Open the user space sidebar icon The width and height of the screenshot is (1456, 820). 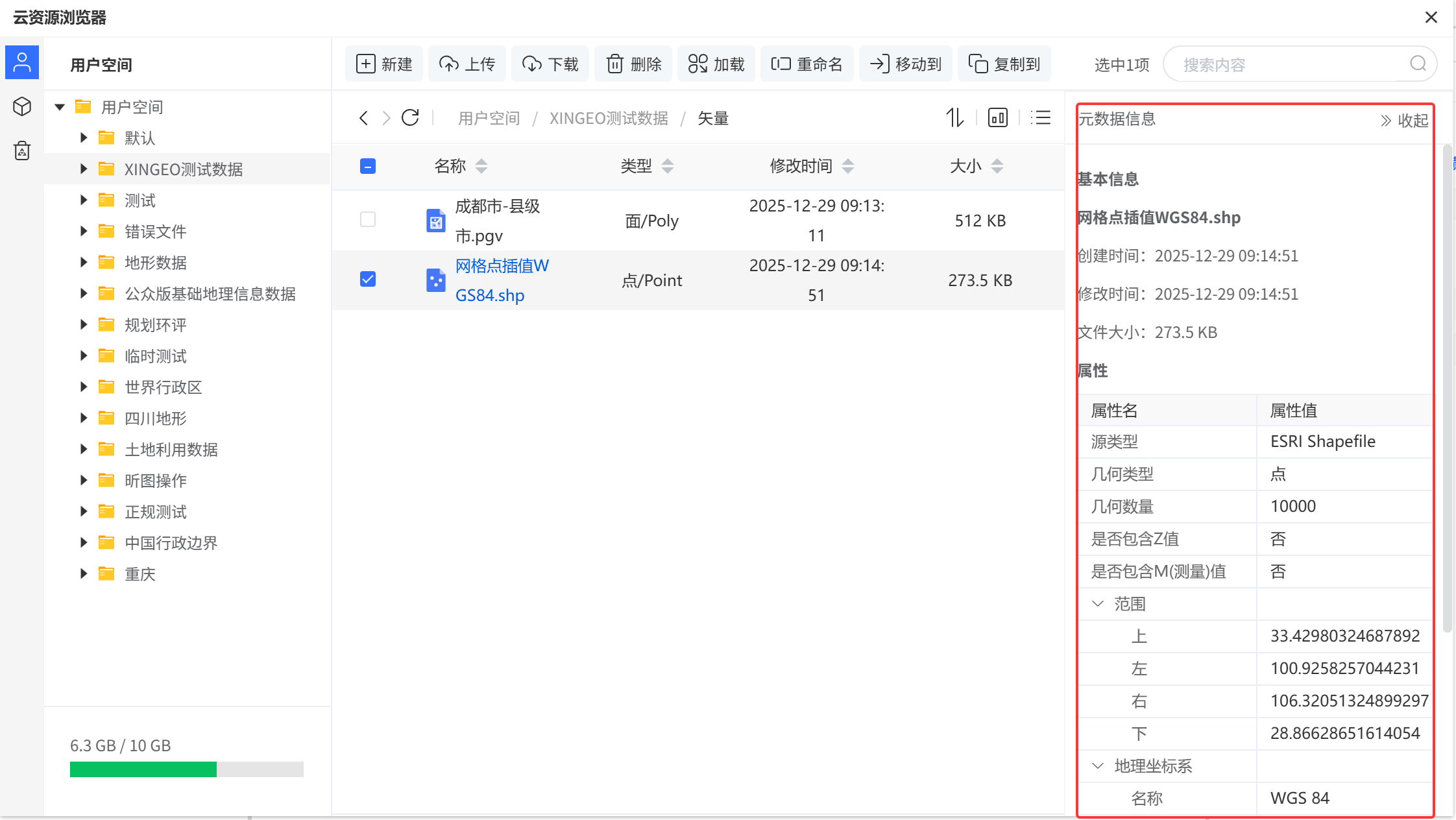tap(22, 62)
